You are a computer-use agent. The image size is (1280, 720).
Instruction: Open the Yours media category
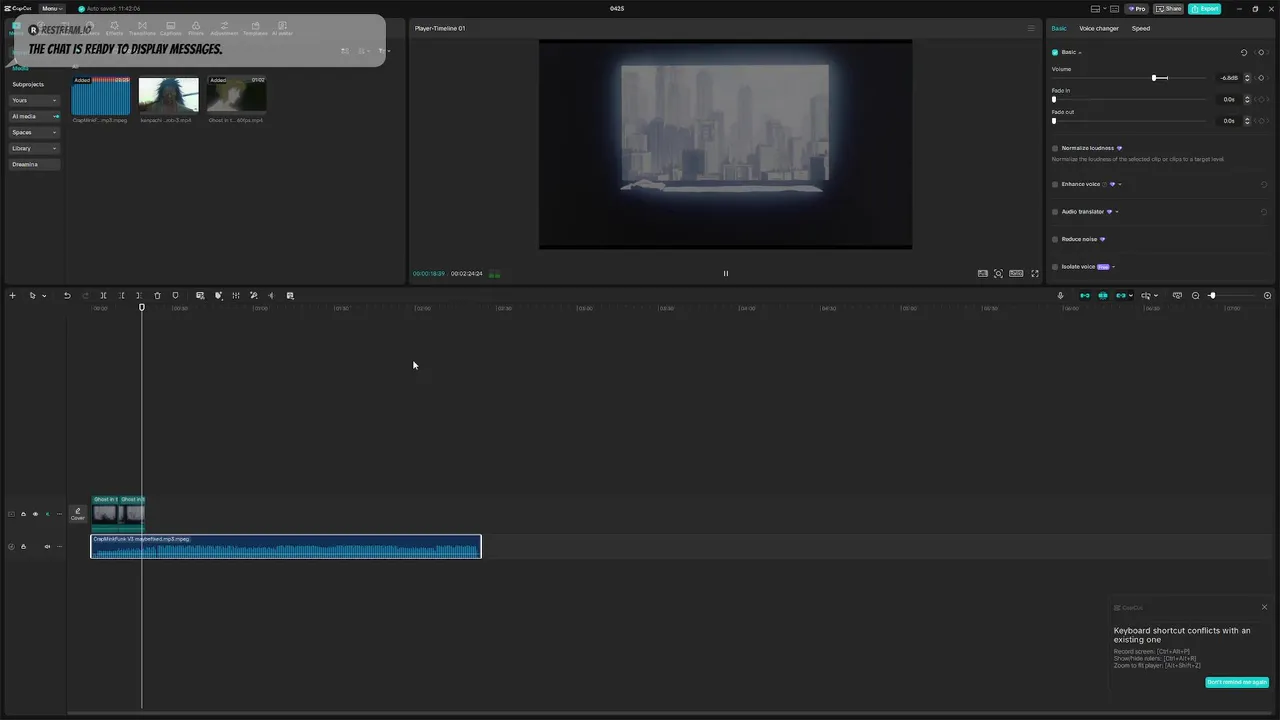34,100
